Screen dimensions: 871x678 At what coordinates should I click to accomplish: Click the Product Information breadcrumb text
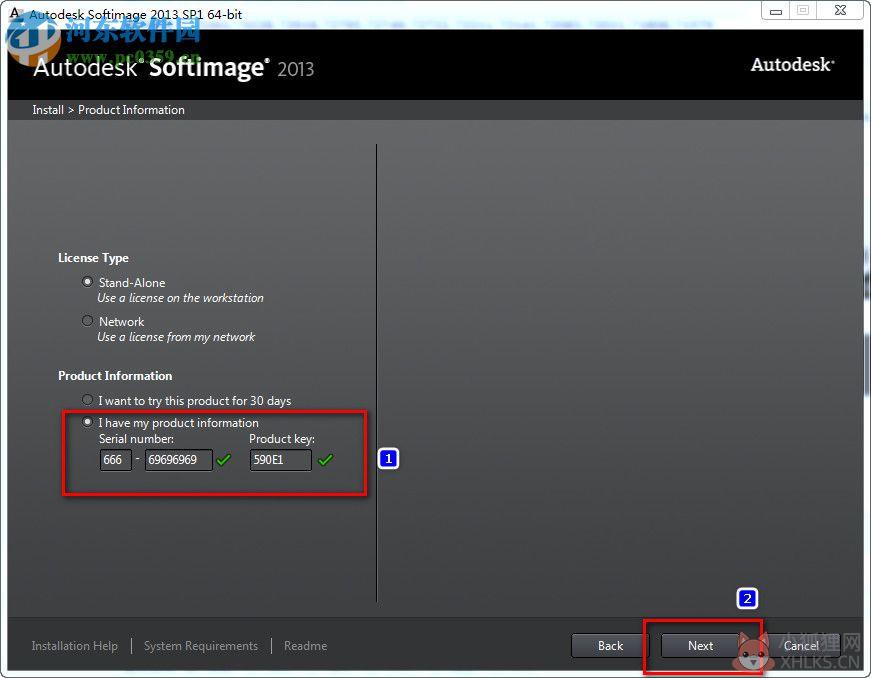click(x=131, y=110)
